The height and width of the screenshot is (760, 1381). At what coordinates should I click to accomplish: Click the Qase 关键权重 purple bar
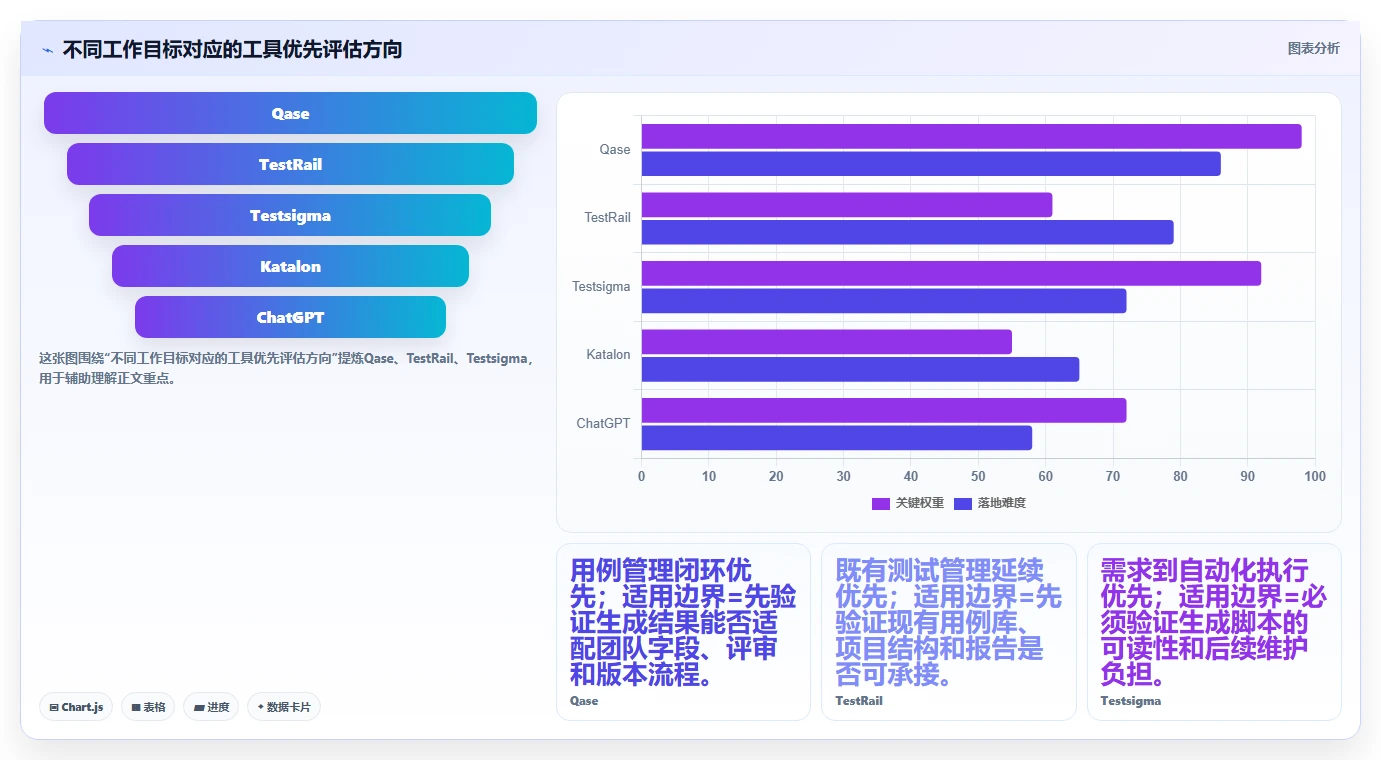pyautogui.click(x=971, y=136)
